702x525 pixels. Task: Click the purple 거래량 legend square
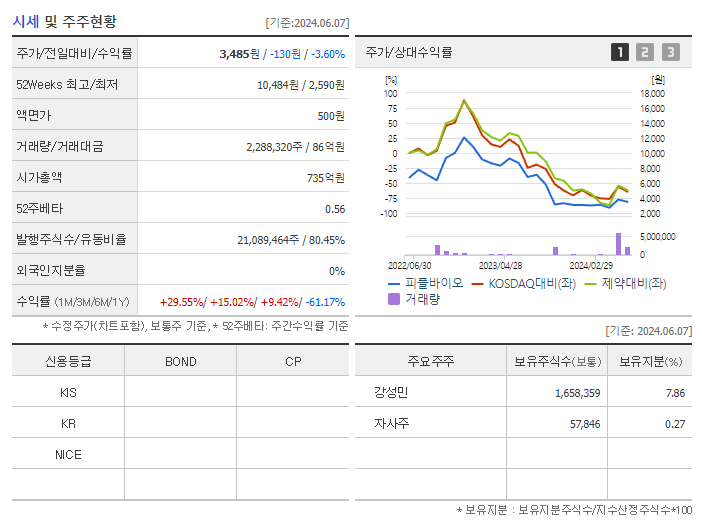(x=394, y=299)
